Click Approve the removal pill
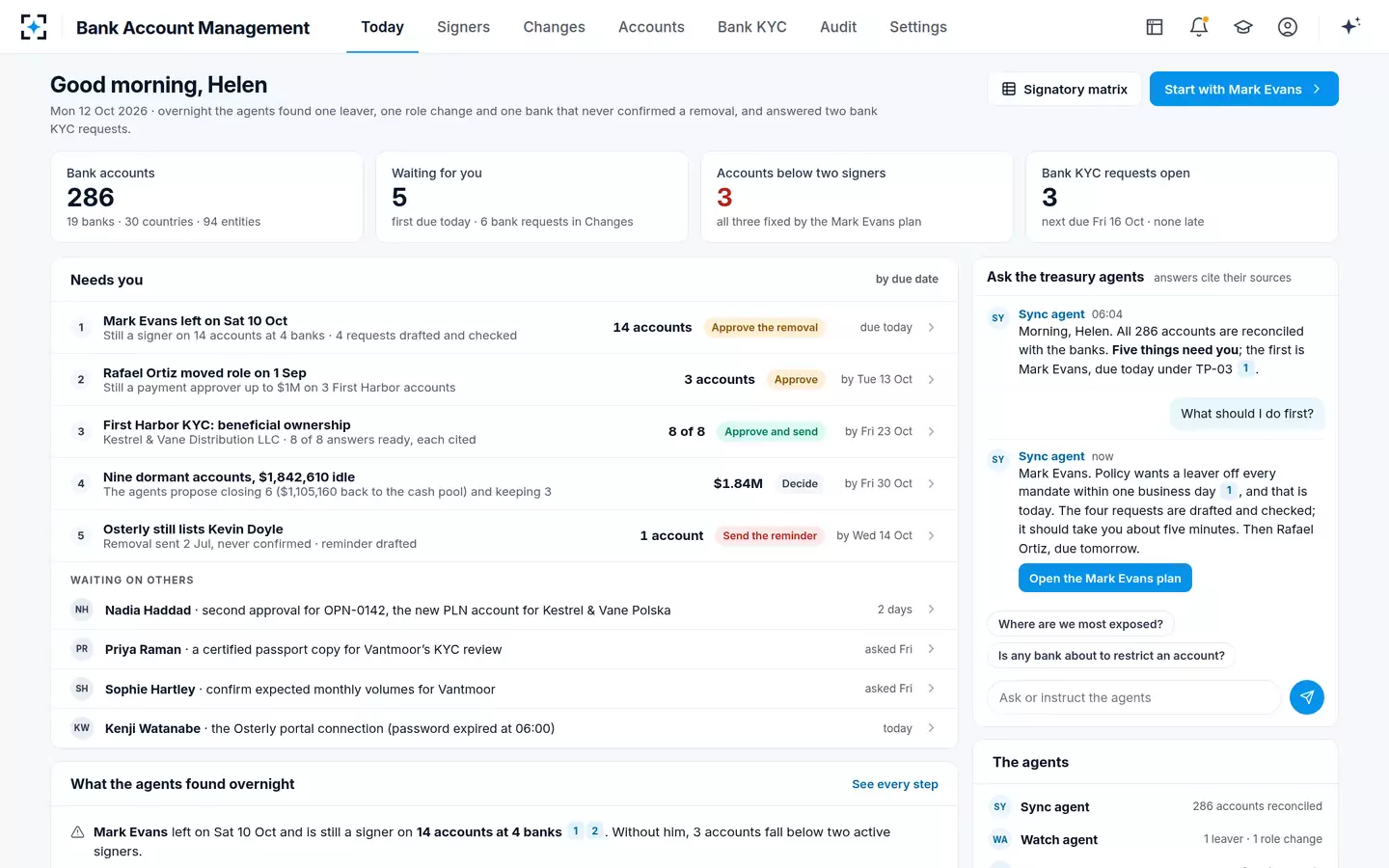This screenshot has width=1389, height=868. click(x=765, y=328)
